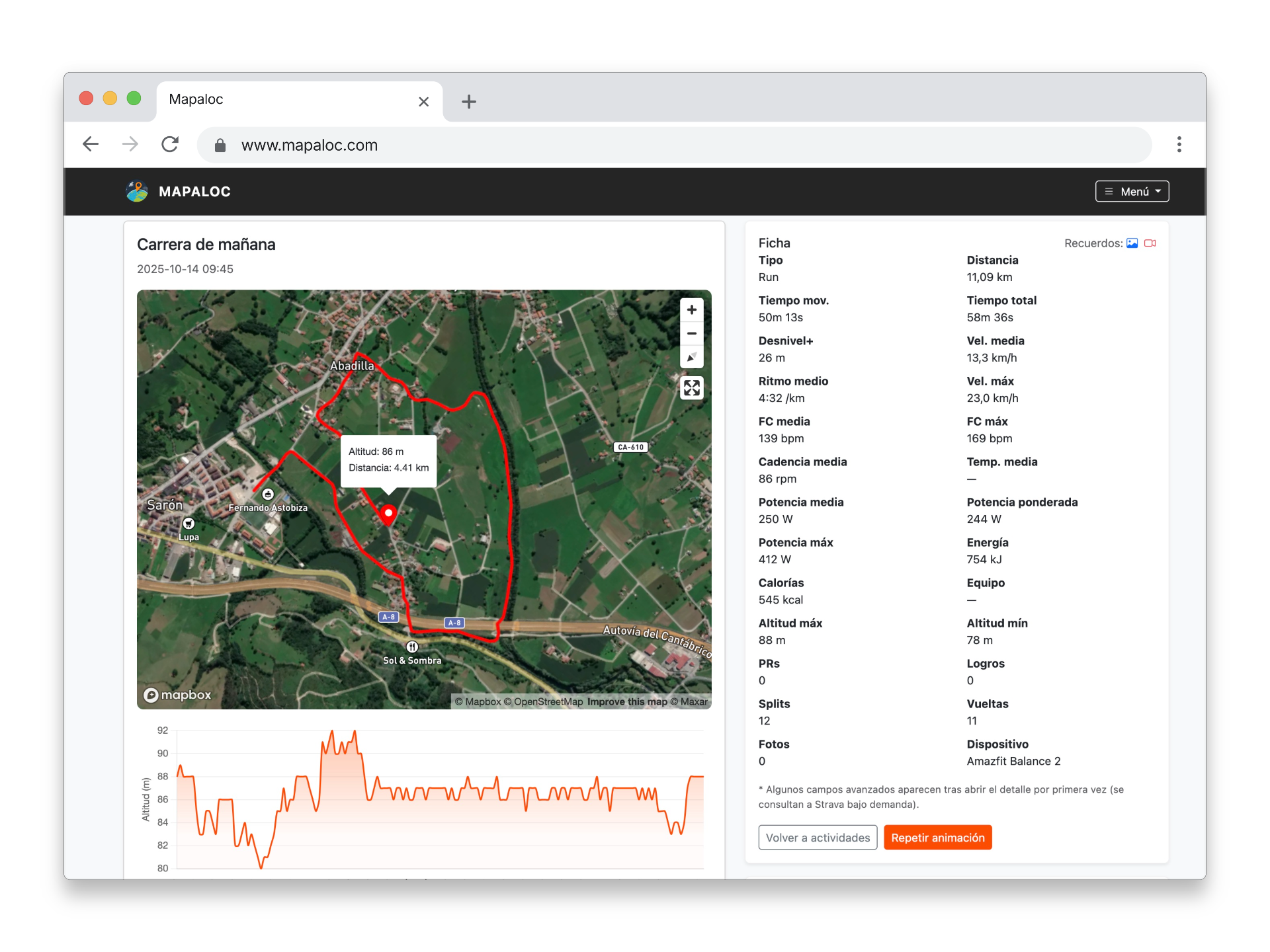Open browser three-dot options menu
The image size is (1270, 952).
(1179, 145)
